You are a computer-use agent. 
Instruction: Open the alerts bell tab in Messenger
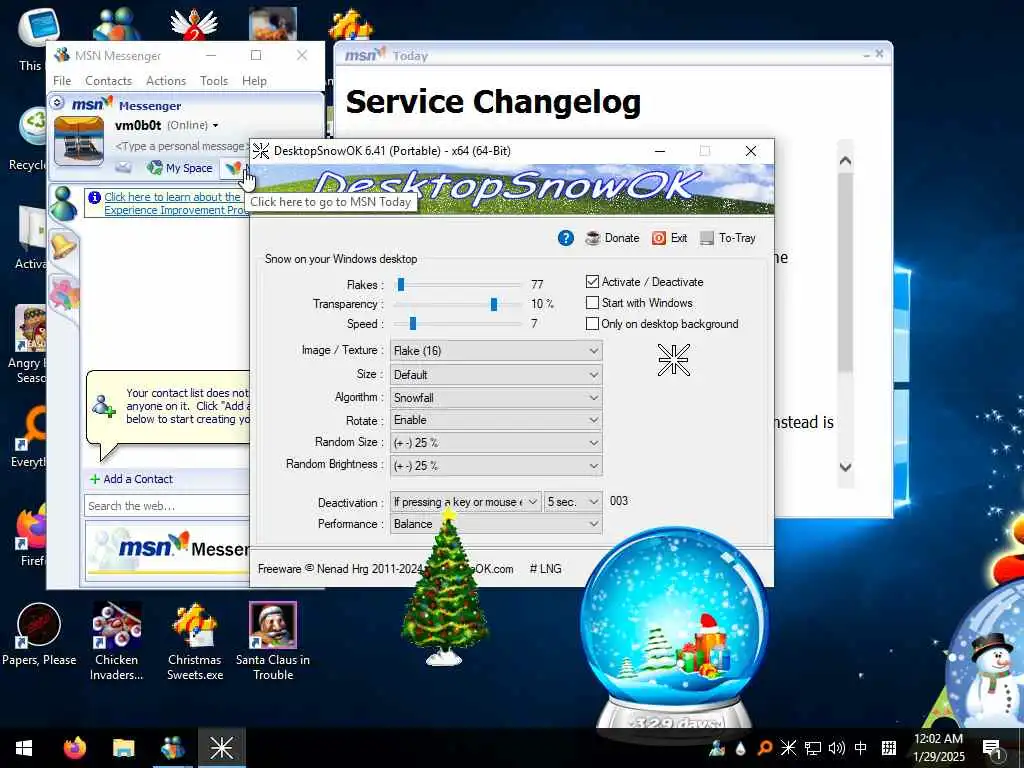tap(63, 245)
